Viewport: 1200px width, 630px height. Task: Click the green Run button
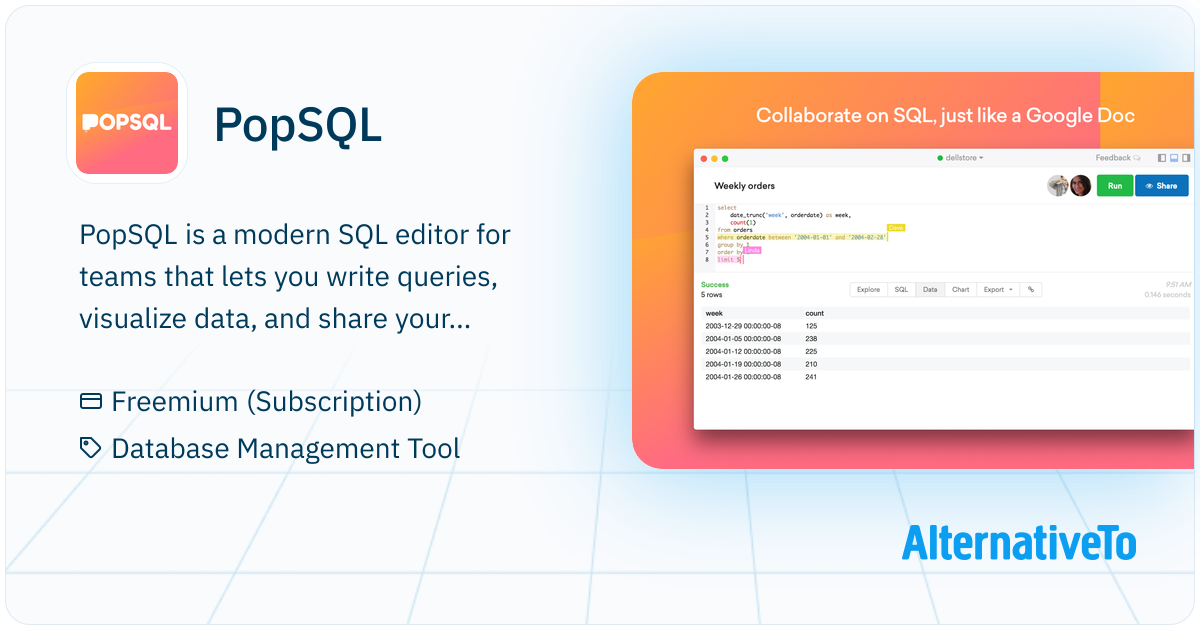[1115, 185]
